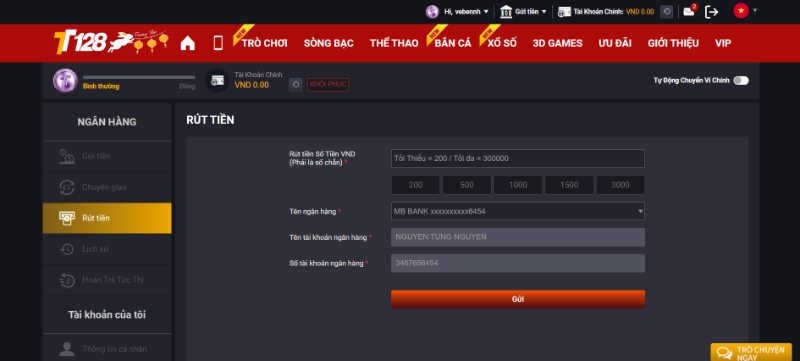This screenshot has width=800, height=361.
Task: Click the Tài khoản của tôi heading
Action: 107,315
